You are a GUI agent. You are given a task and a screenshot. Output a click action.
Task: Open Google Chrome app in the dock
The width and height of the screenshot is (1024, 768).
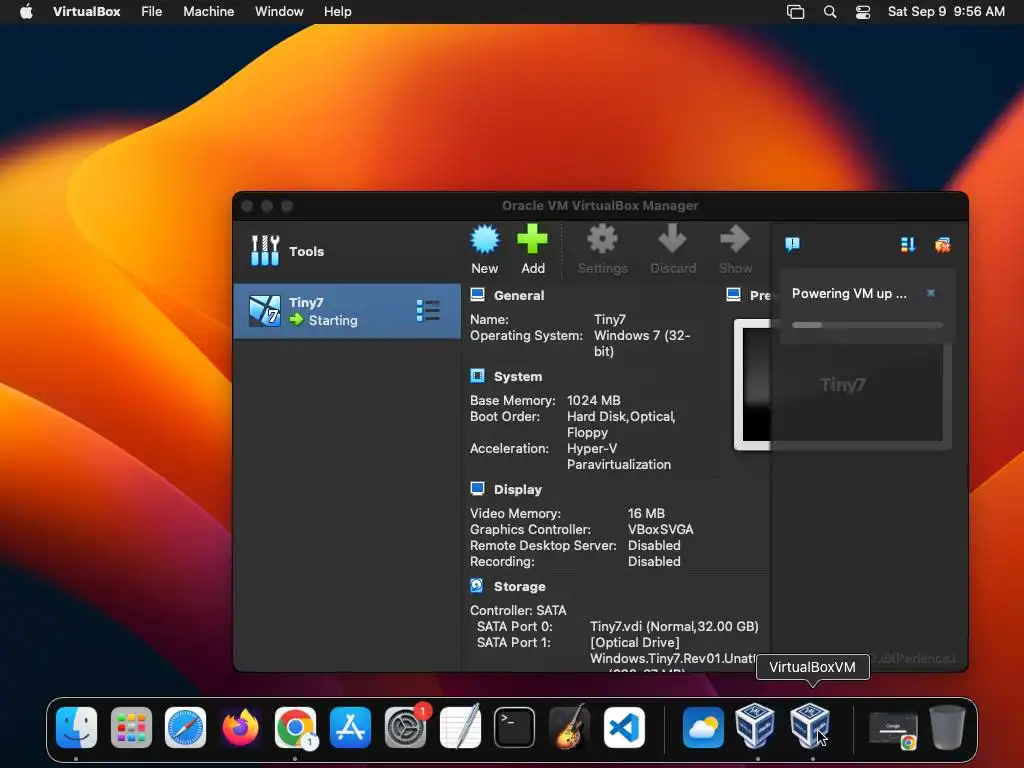pos(295,727)
